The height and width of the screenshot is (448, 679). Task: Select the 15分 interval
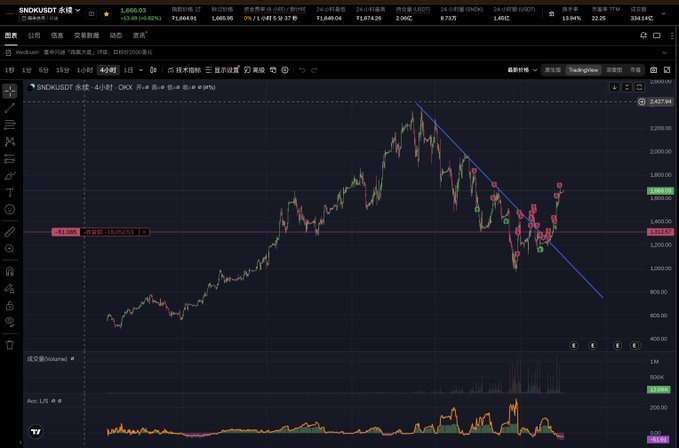63,70
